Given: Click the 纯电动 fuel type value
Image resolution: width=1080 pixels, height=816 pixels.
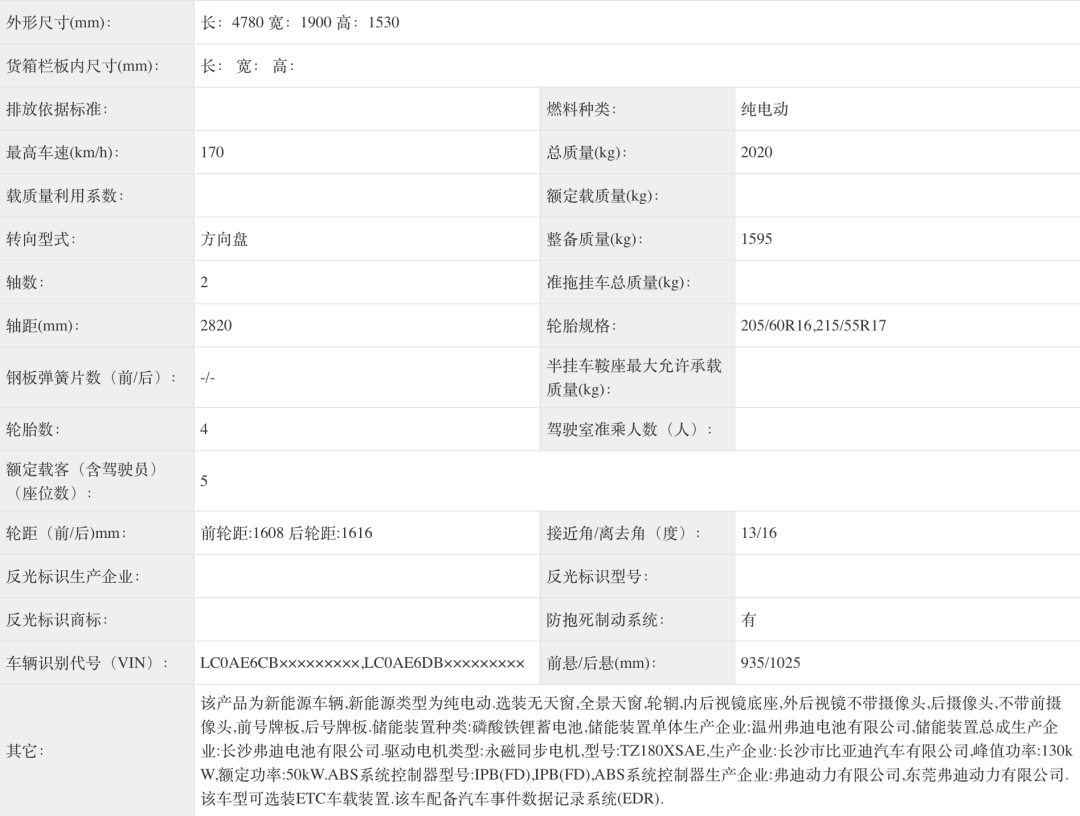Looking at the screenshot, I should [765, 109].
